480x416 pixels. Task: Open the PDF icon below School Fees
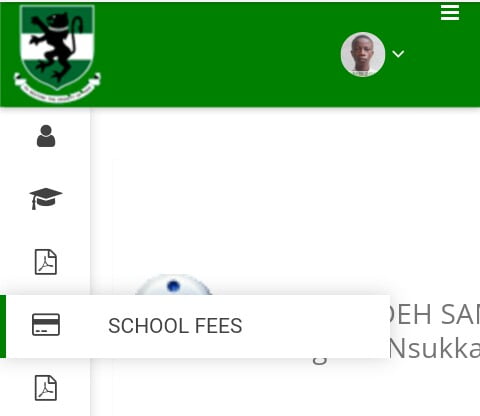(x=46, y=388)
